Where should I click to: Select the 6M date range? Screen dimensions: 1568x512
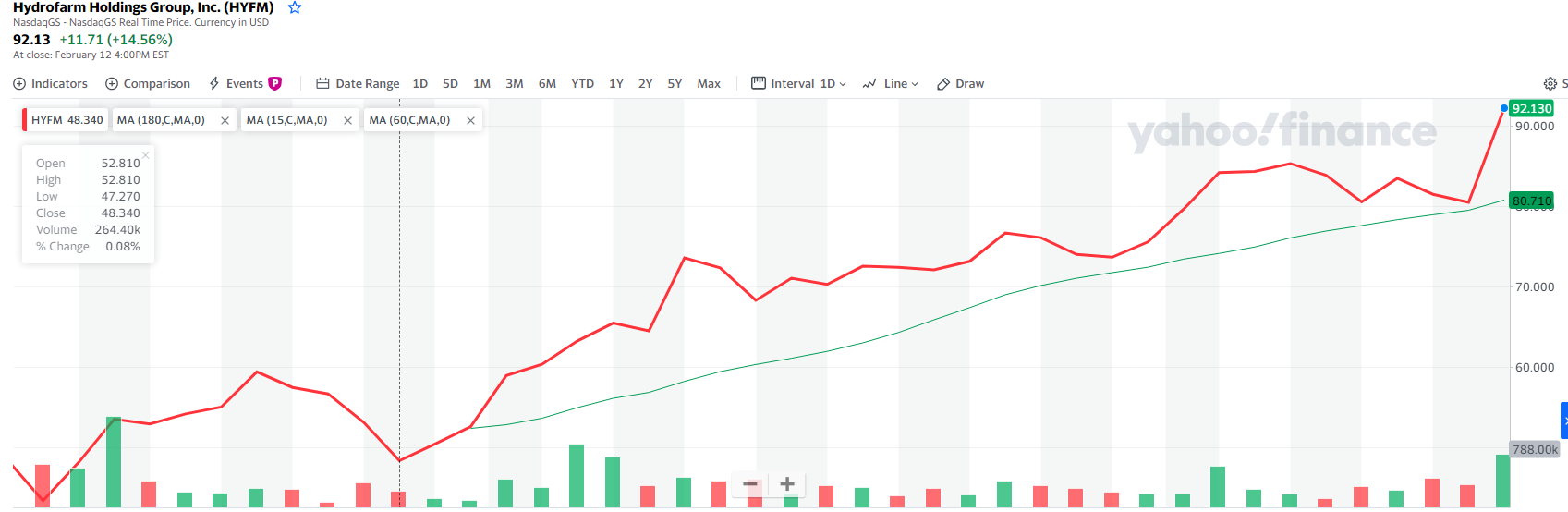[x=547, y=83]
